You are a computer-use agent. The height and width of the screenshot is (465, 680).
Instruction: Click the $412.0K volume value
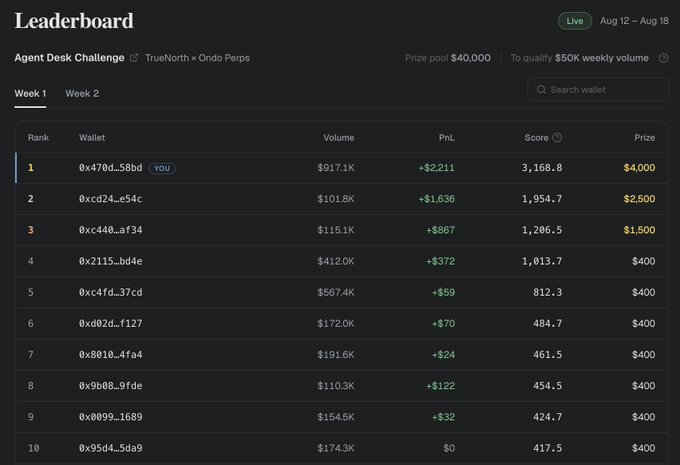336,261
